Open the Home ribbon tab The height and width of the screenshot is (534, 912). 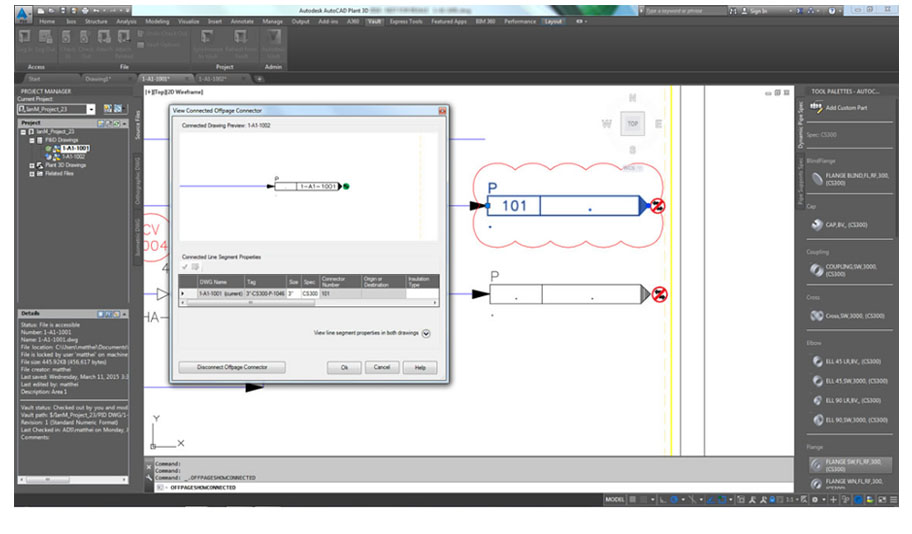(x=47, y=22)
